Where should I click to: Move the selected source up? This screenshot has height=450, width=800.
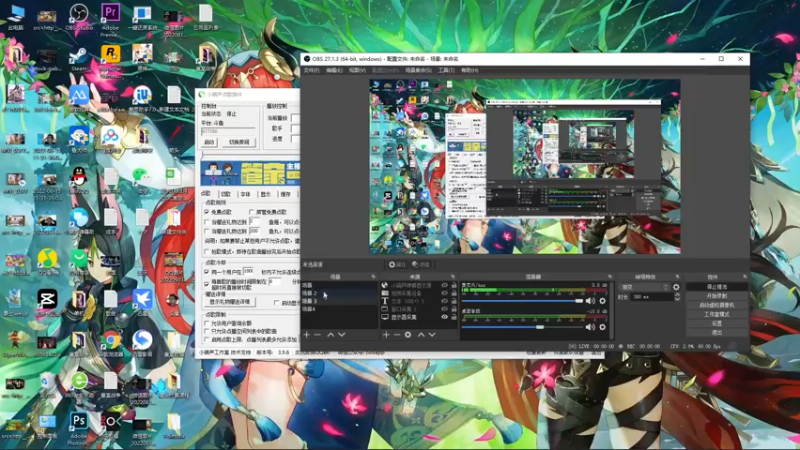pyautogui.click(x=421, y=335)
